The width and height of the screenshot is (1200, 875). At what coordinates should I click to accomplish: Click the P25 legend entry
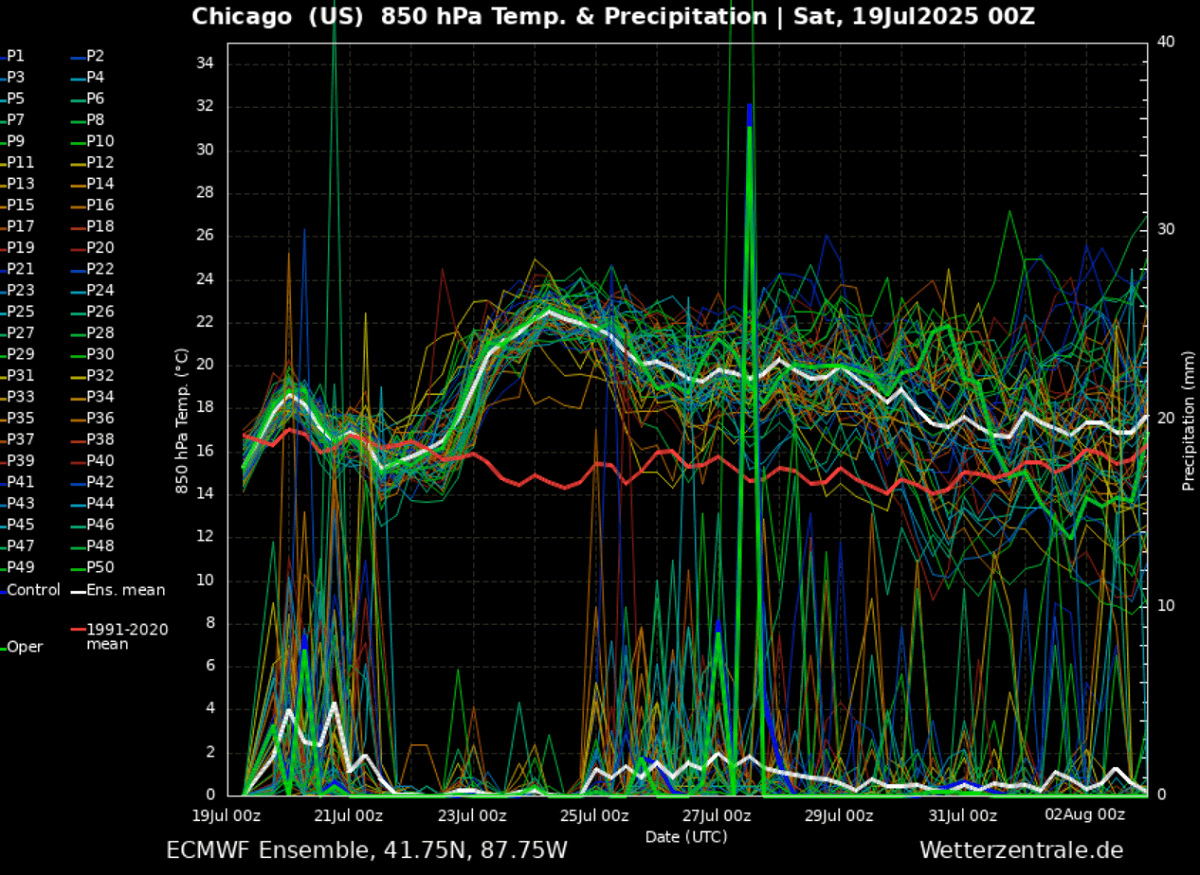tap(21, 311)
